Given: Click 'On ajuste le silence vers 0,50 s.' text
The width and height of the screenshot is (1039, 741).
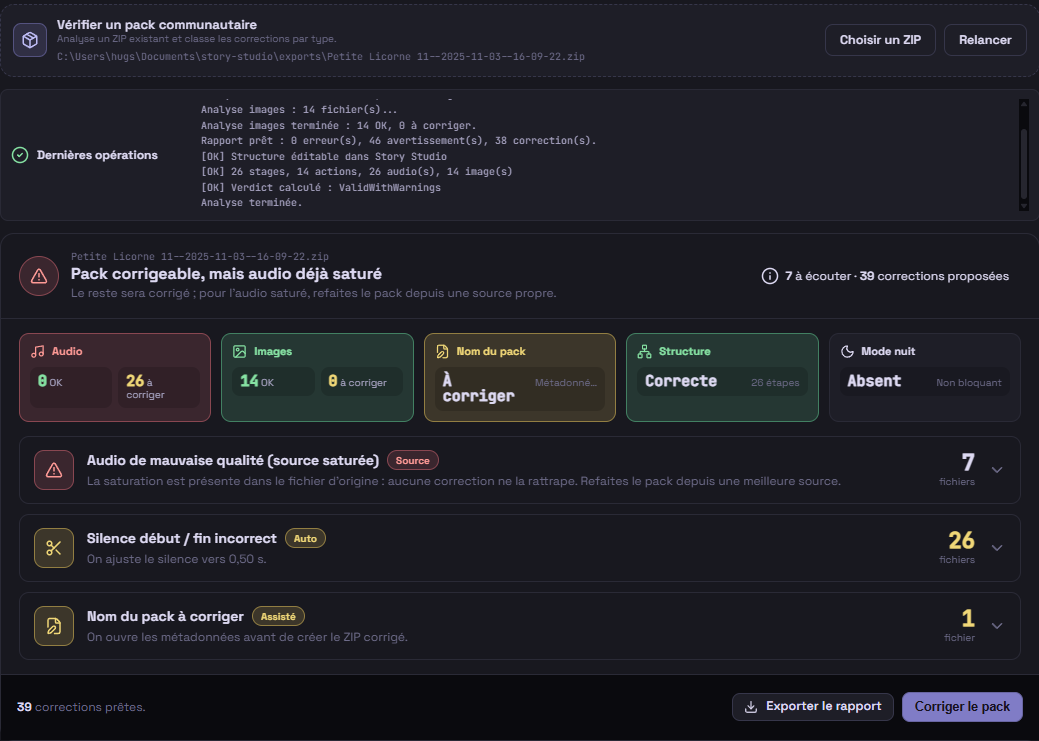Looking at the screenshot, I should click(176, 559).
